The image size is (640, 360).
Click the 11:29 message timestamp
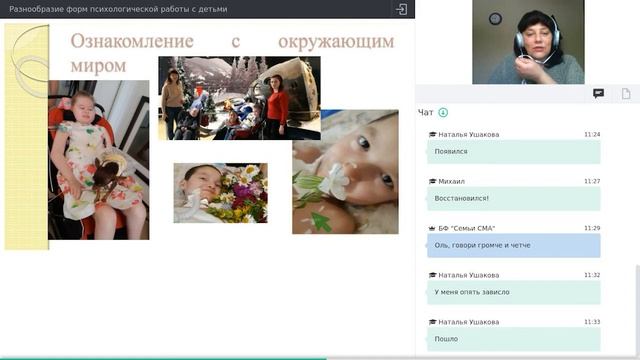(592, 228)
